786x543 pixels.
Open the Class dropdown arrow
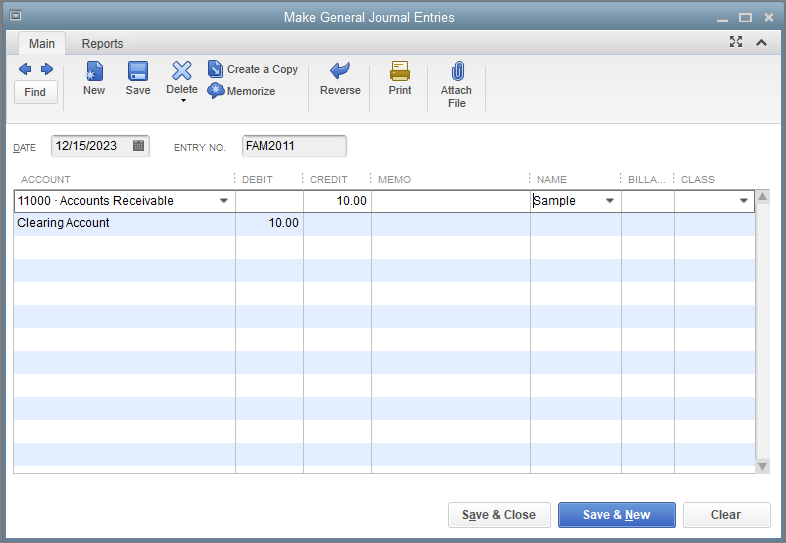point(744,201)
